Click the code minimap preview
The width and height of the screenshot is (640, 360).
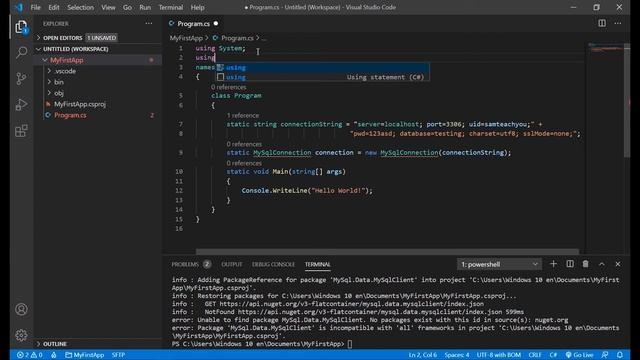pos(606,49)
